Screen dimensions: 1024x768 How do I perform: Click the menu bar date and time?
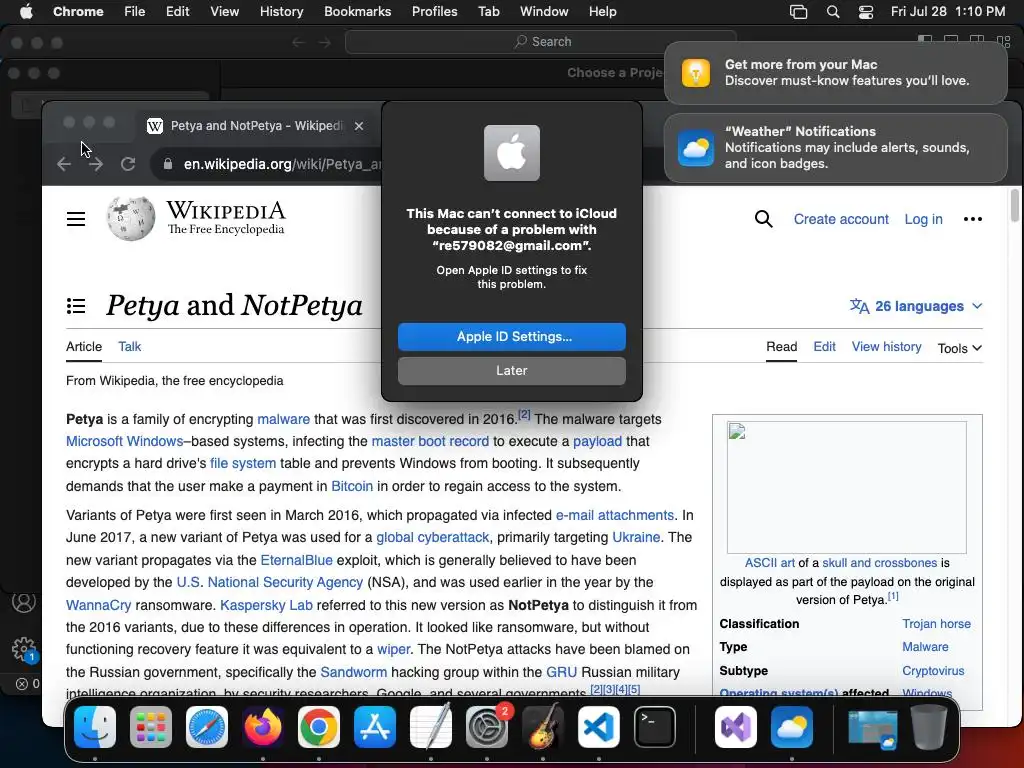[948, 12]
